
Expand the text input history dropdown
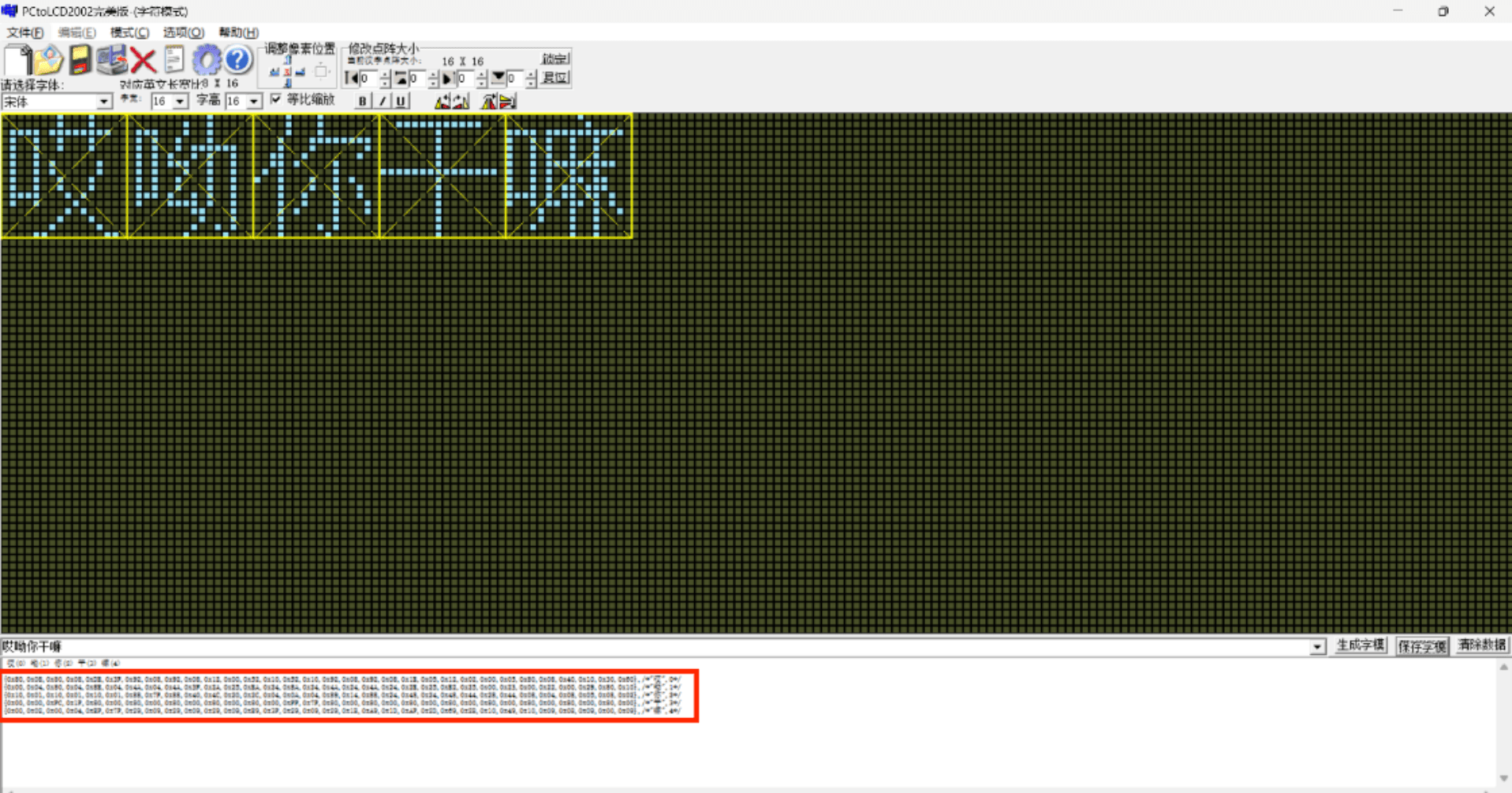tap(1316, 647)
